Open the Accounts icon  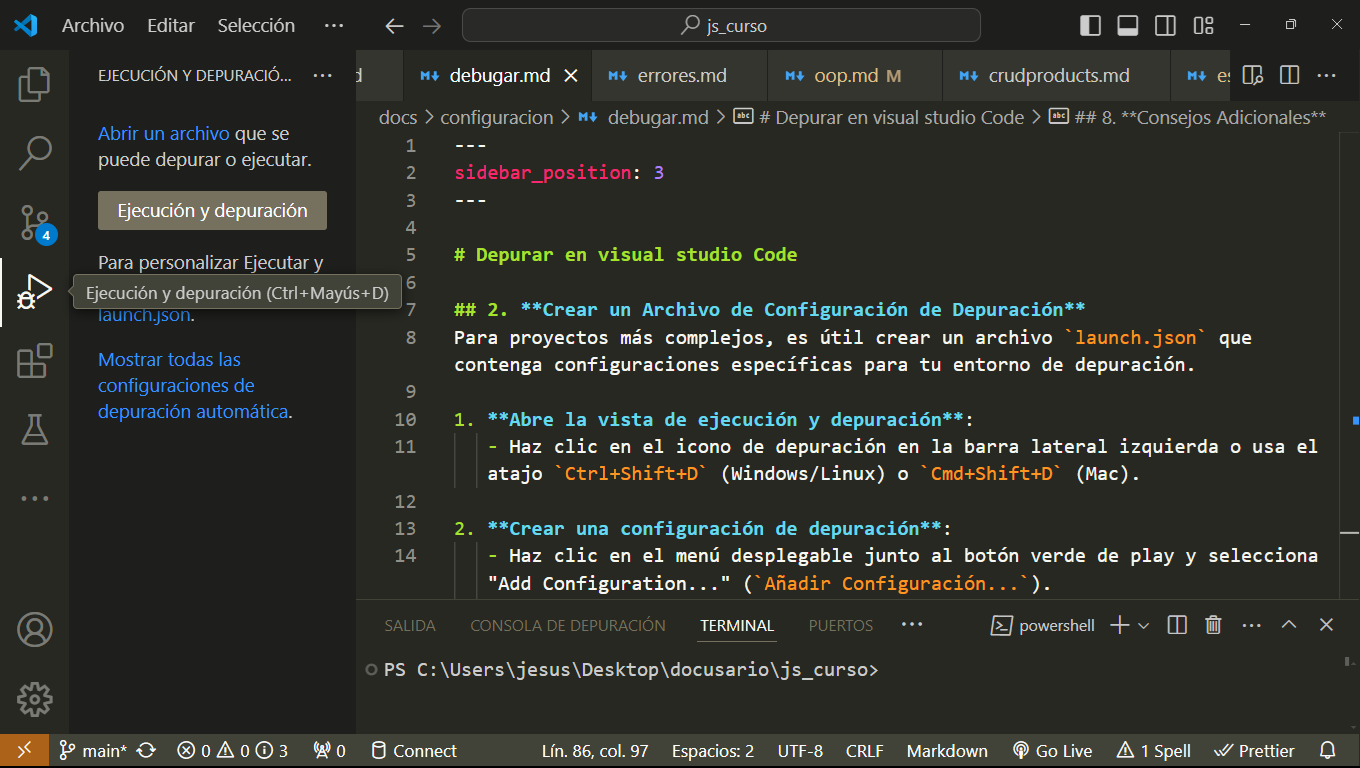tap(34, 630)
